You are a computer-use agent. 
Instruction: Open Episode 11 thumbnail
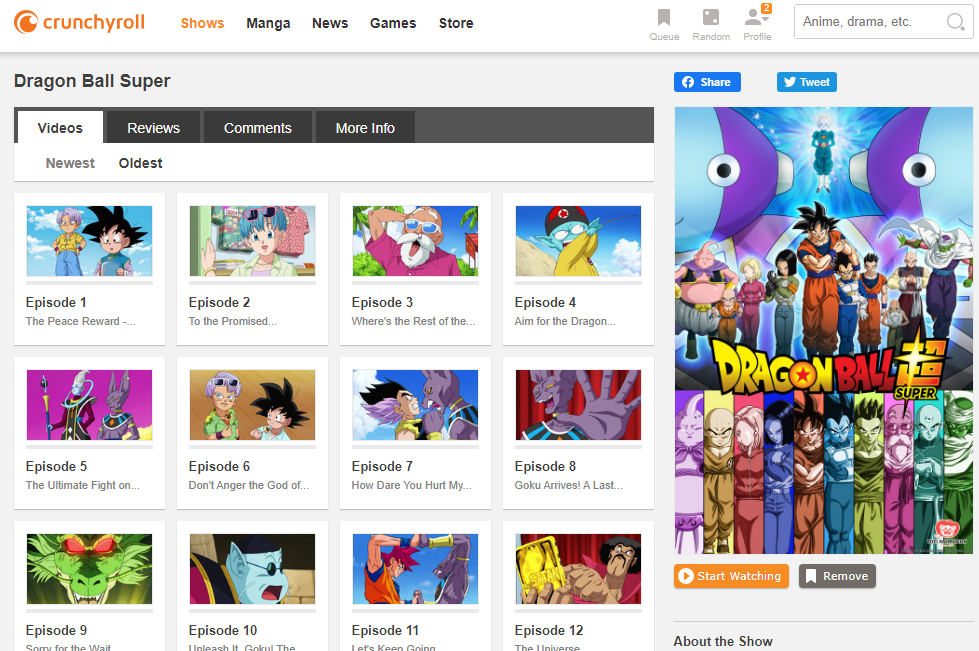[415, 569]
